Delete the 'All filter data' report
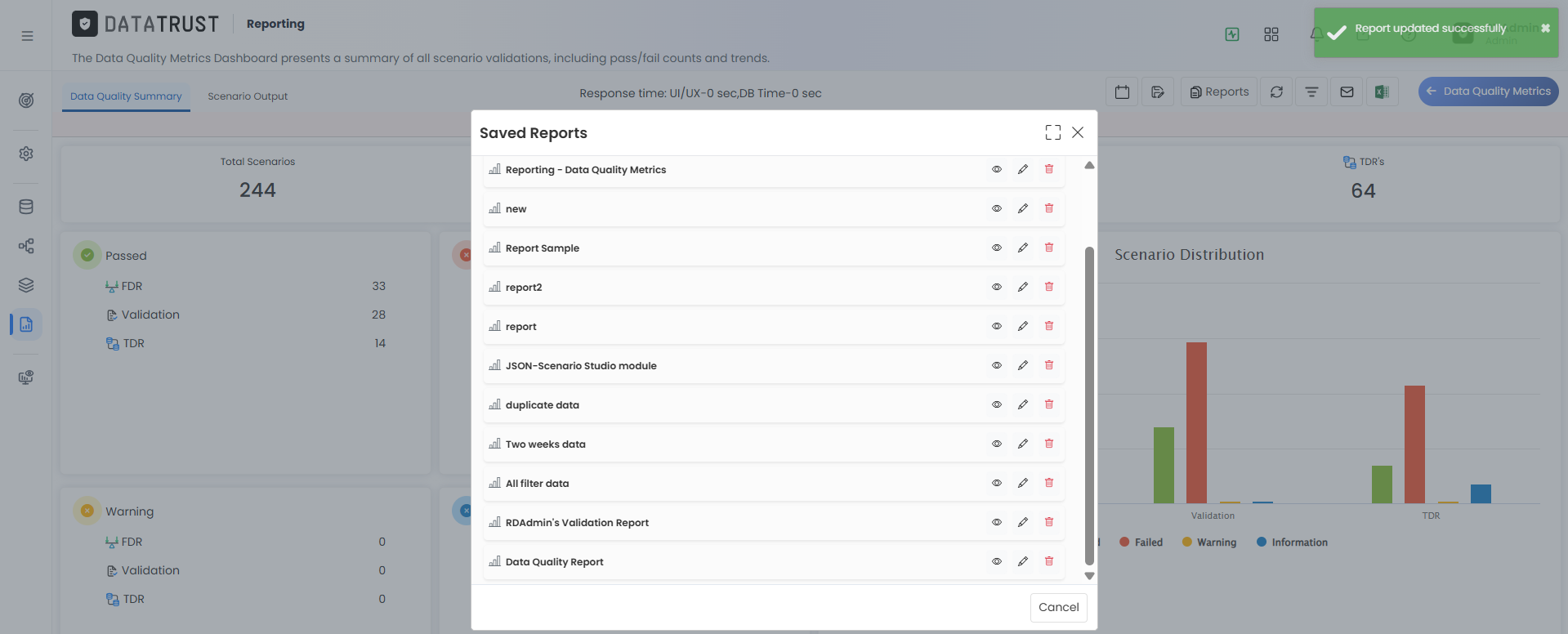Screen dimensions: 1568x634 click(x=1049, y=483)
